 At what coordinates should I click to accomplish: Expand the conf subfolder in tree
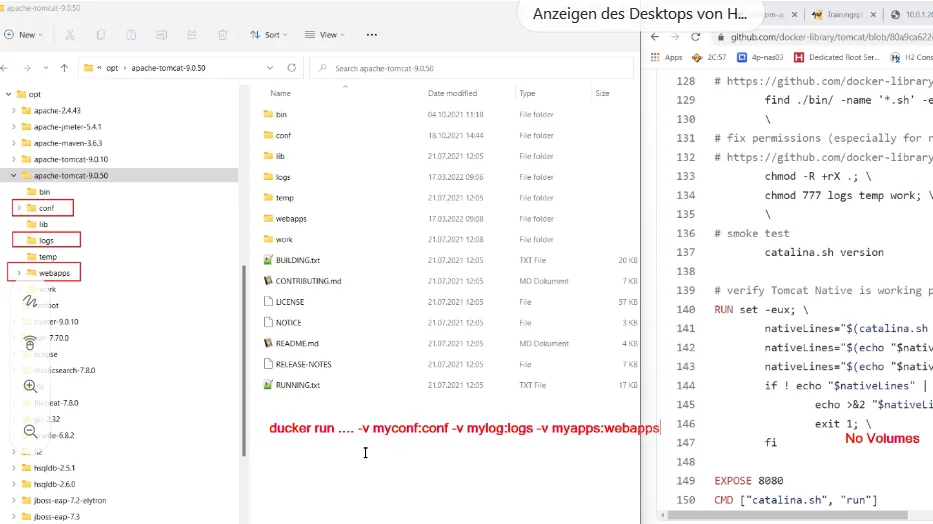coord(19,208)
